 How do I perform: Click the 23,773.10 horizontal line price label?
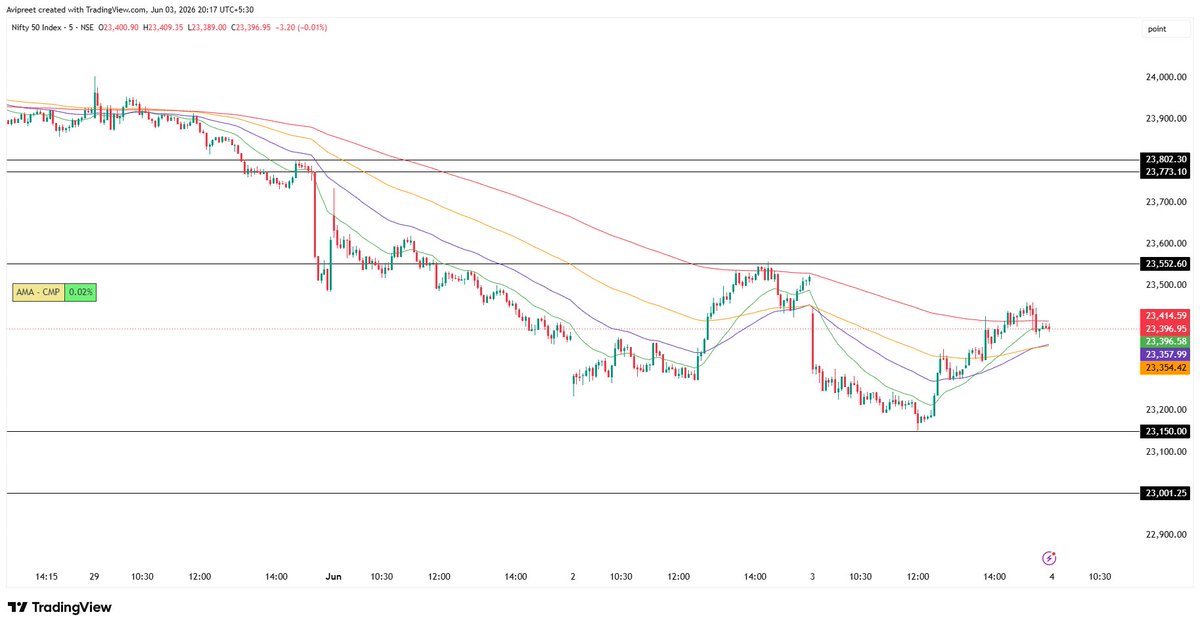[x=1166, y=172]
